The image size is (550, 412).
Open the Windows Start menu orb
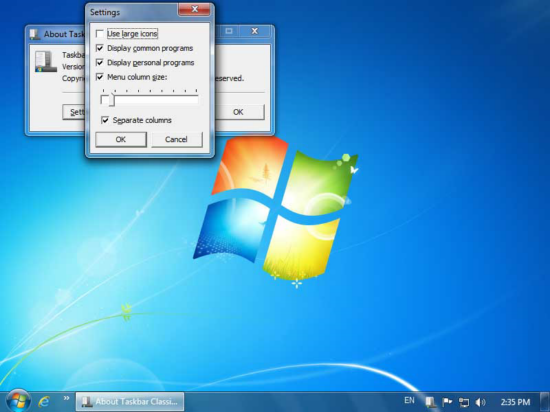point(18,401)
